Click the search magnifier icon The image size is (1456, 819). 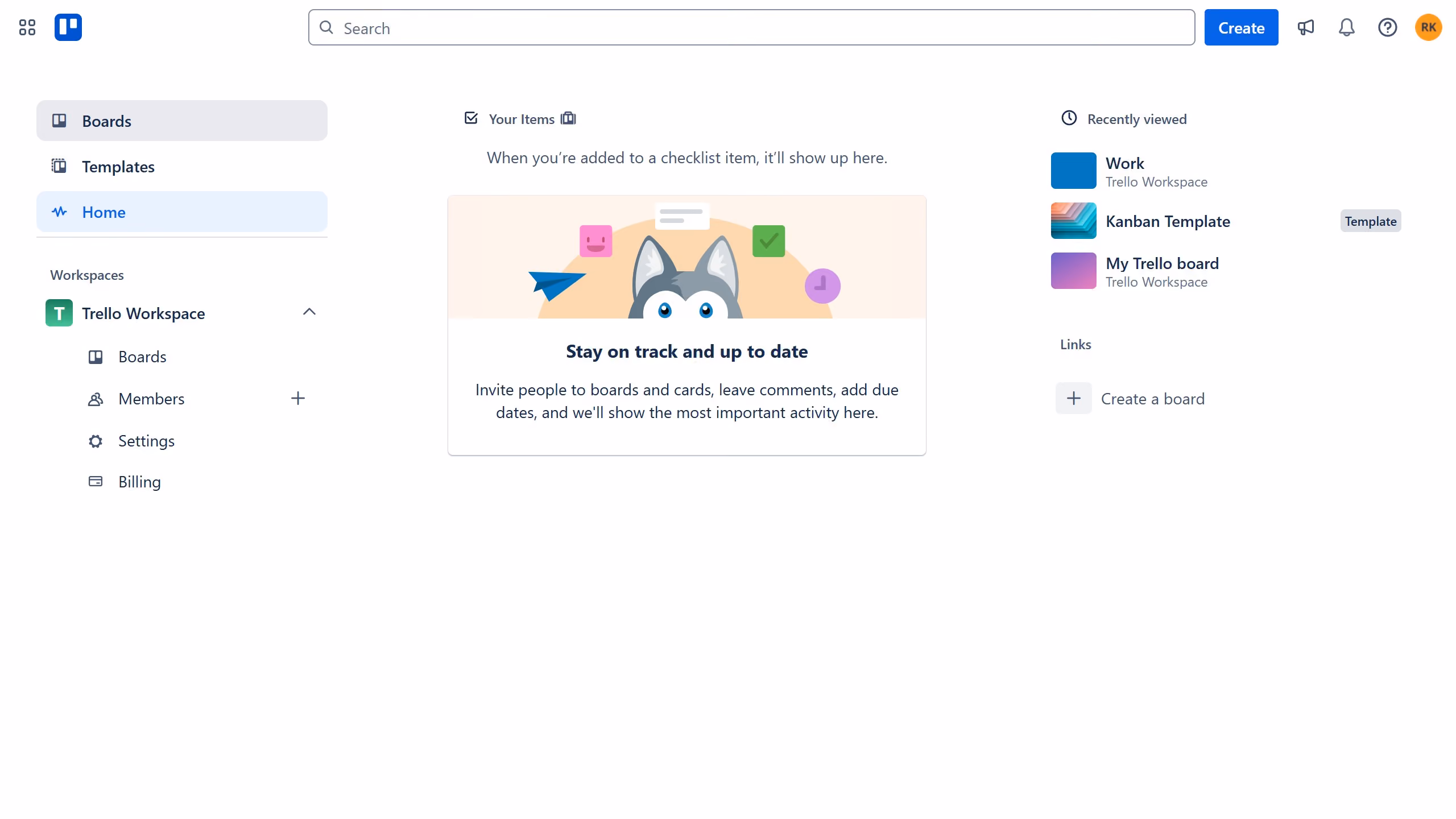[326, 27]
